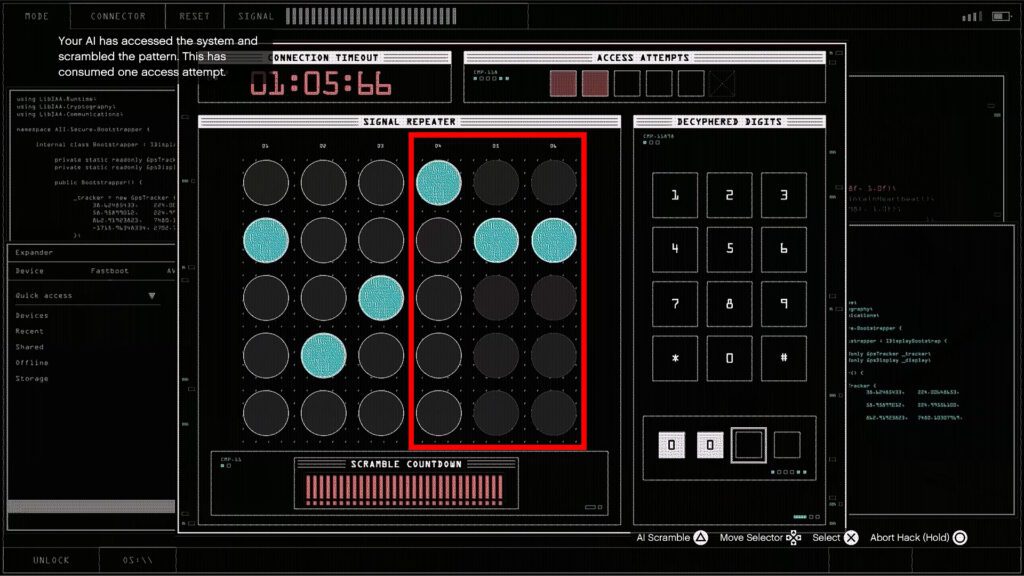Select the first decyphered digit box
1024x576 pixels.
pos(671,445)
